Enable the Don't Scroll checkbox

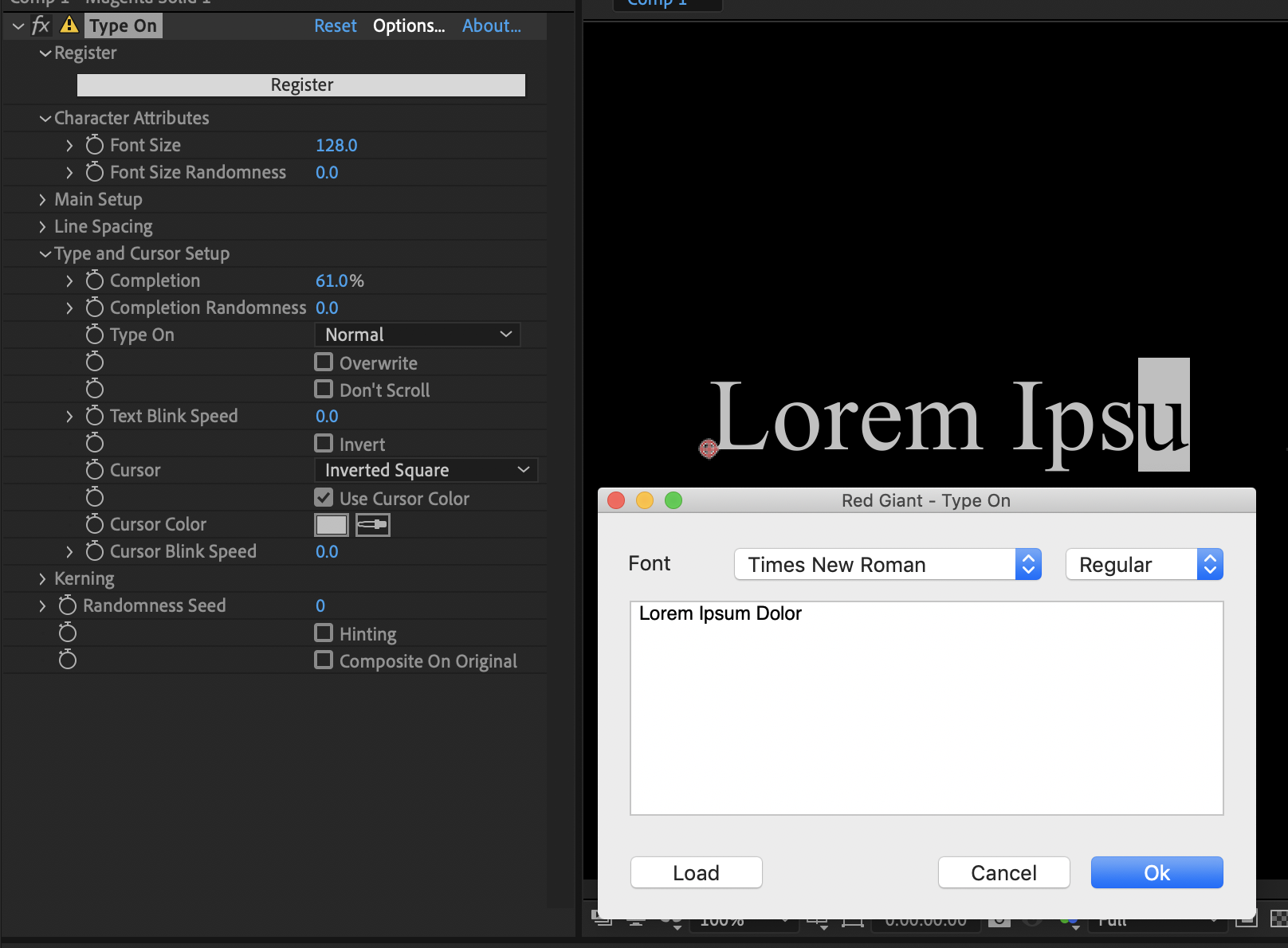click(324, 390)
